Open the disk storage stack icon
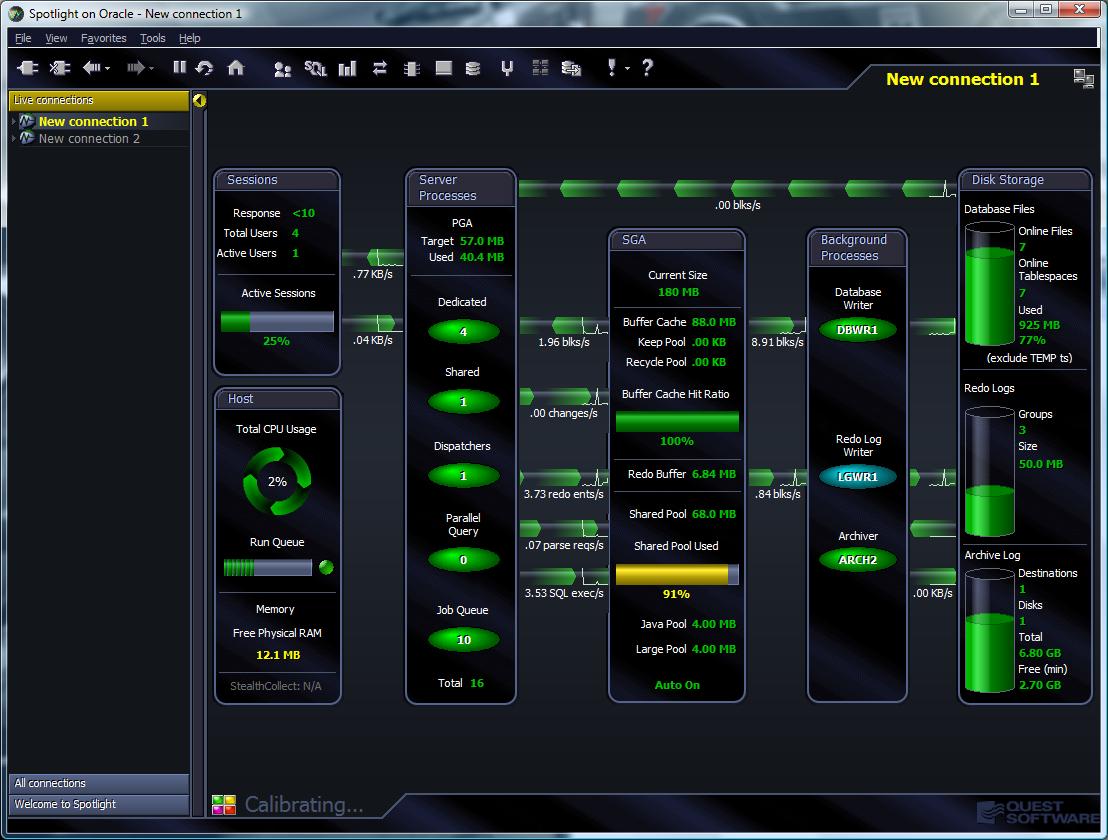Viewport: 1108px width, 840px height. pos(473,69)
